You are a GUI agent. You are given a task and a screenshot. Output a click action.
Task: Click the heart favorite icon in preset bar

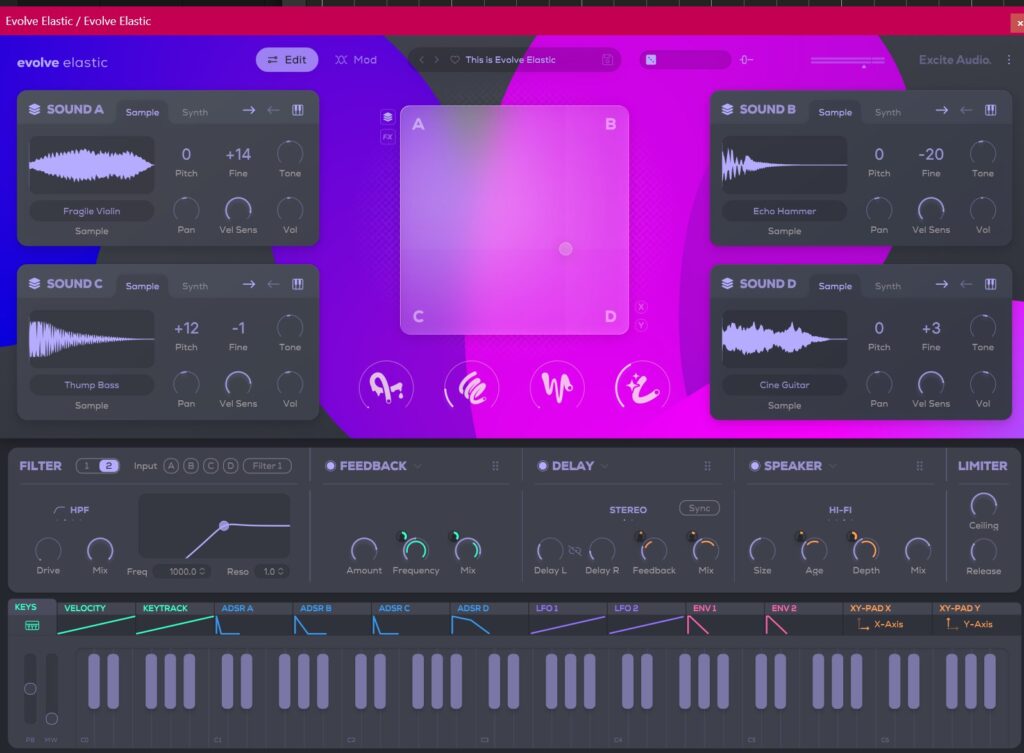[455, 60]
